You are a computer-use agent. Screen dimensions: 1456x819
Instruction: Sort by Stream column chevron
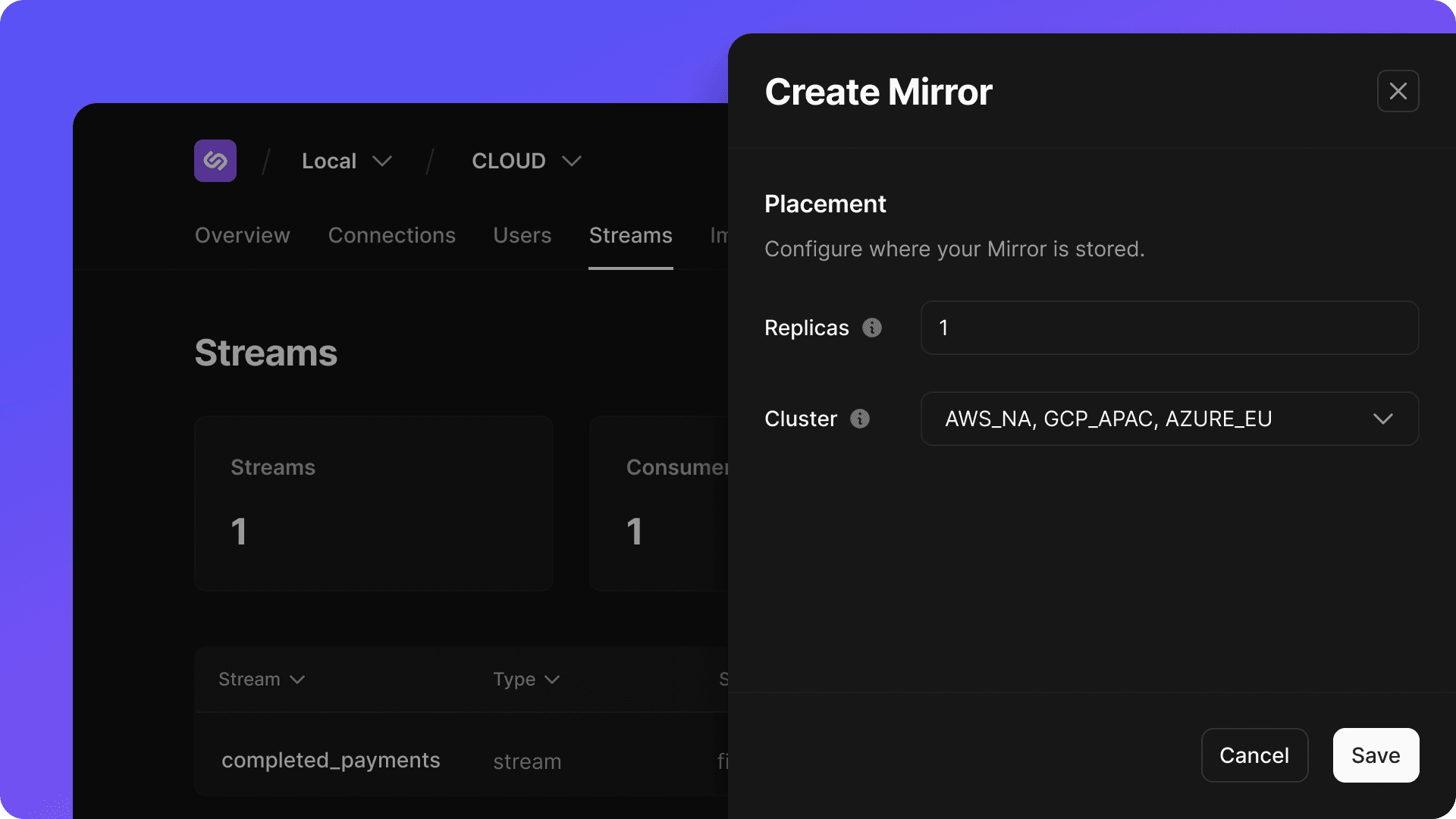297,679
